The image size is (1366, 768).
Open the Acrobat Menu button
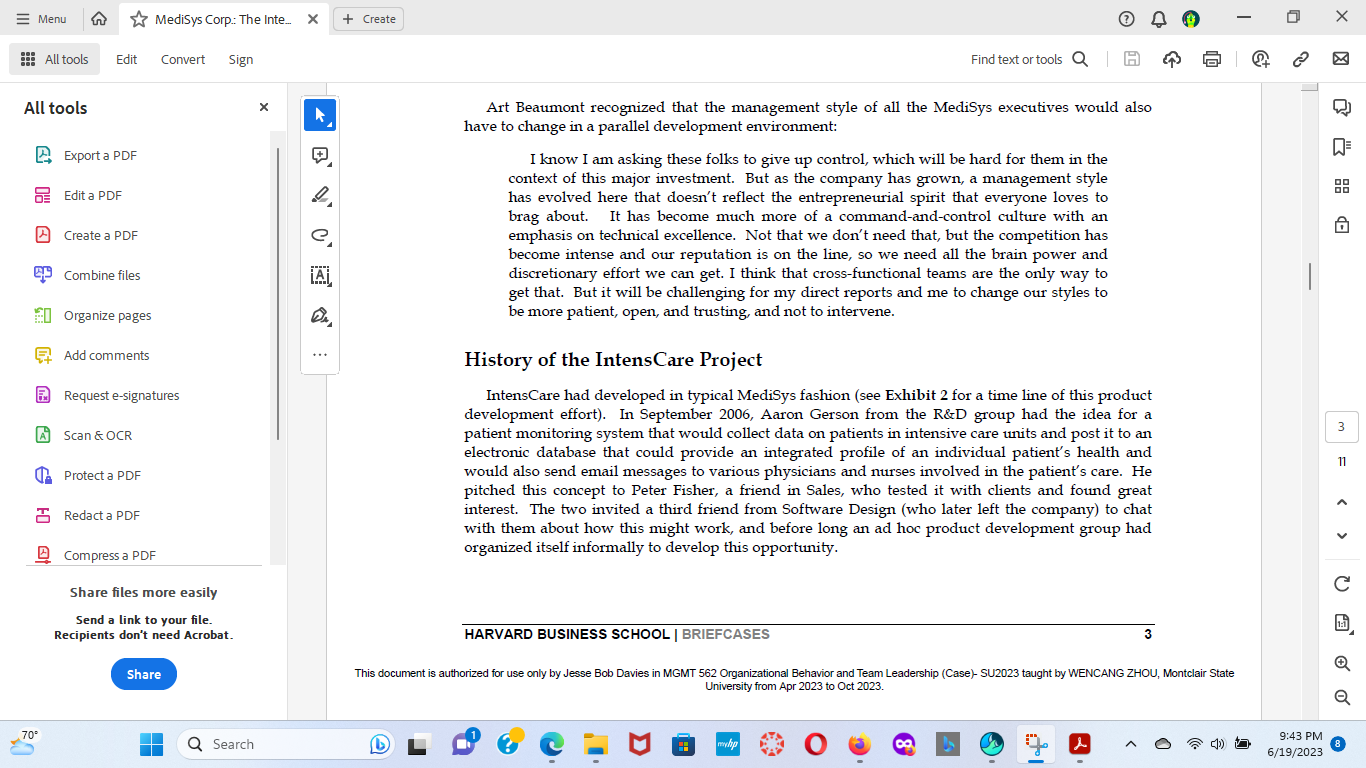pos(42,19)
